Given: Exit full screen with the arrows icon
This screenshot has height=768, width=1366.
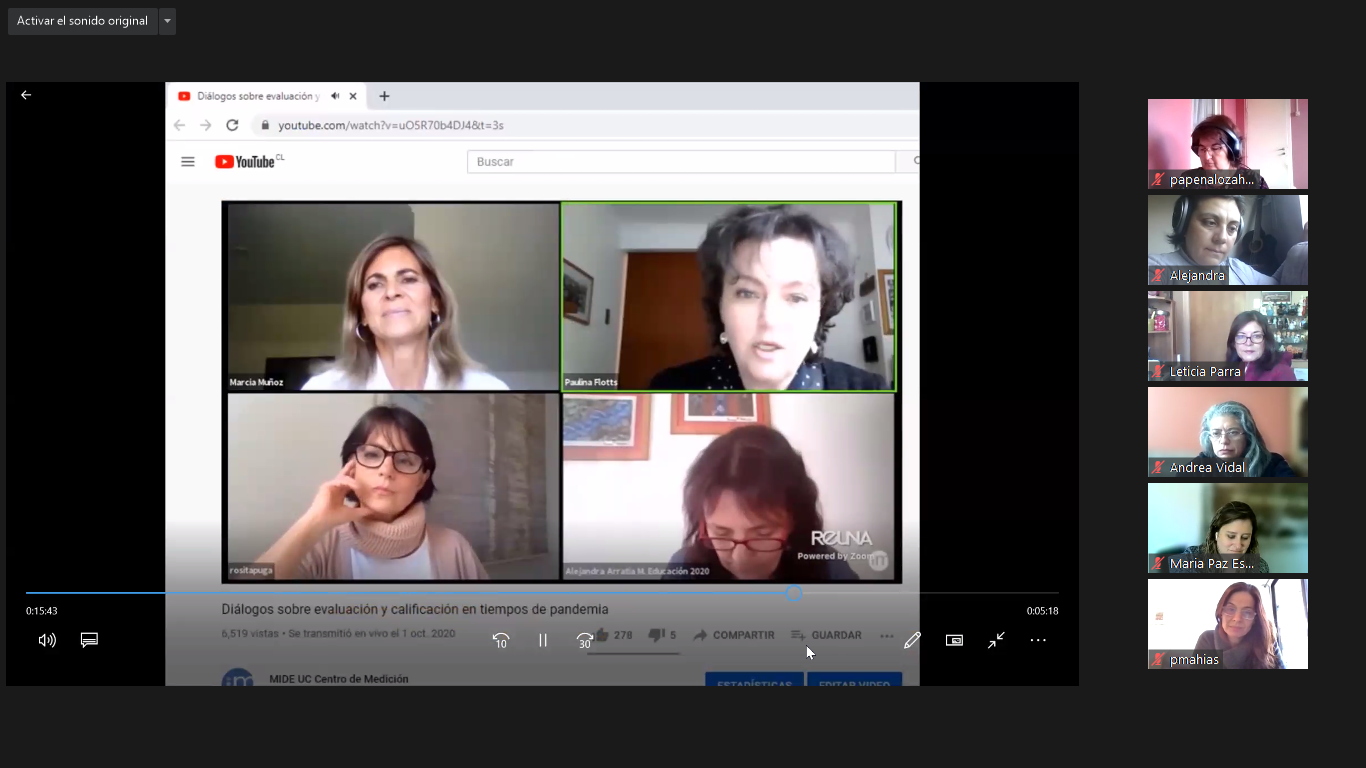Looking at the screenshot, I should [996, 640].
